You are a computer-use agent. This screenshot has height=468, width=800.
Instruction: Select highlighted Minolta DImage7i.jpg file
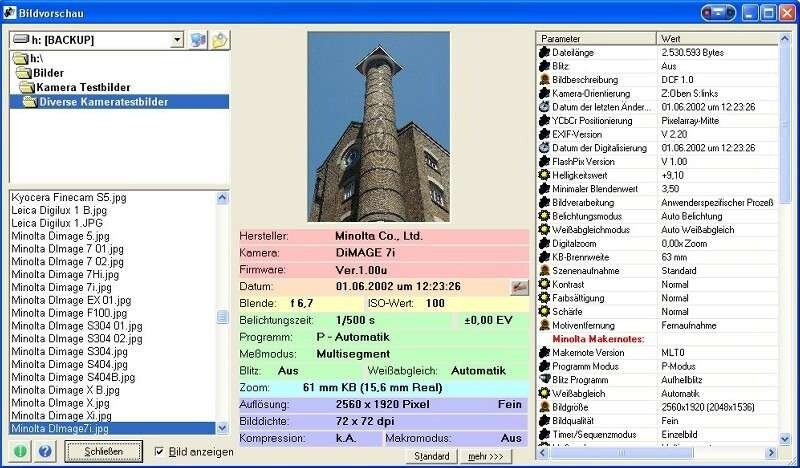click(112, 428)
